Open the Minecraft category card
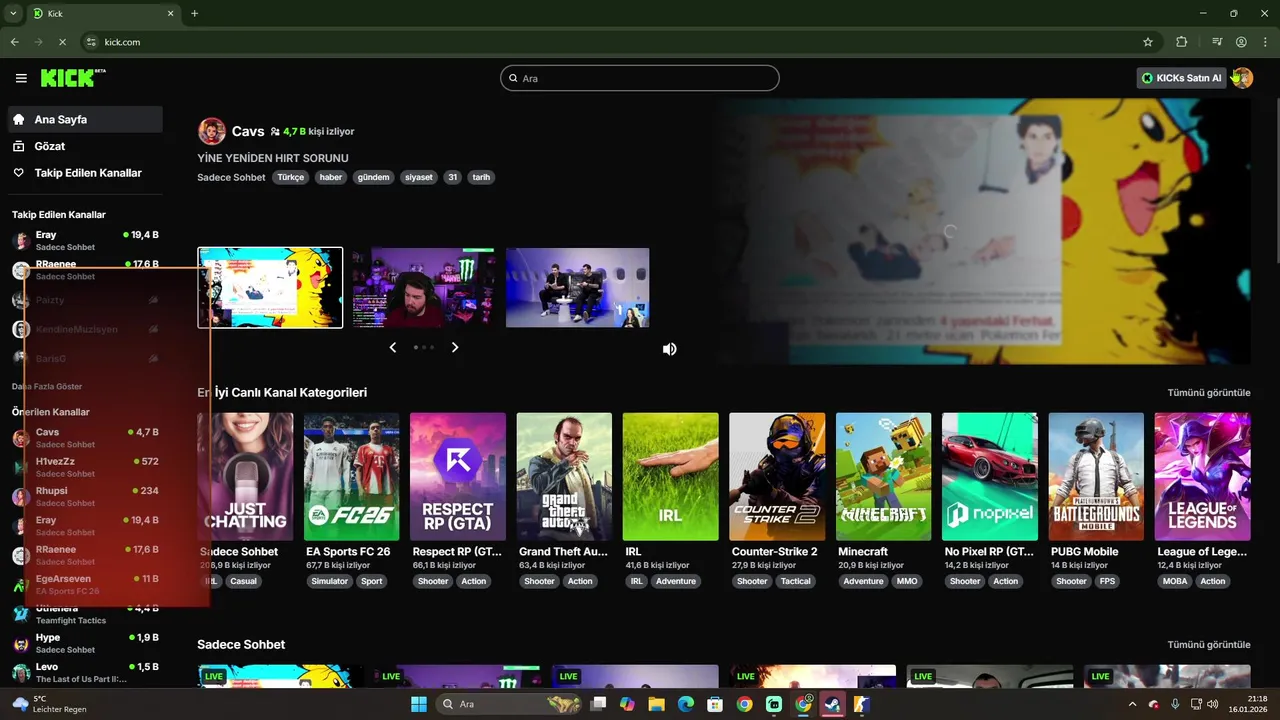 [x=883, y=477]
